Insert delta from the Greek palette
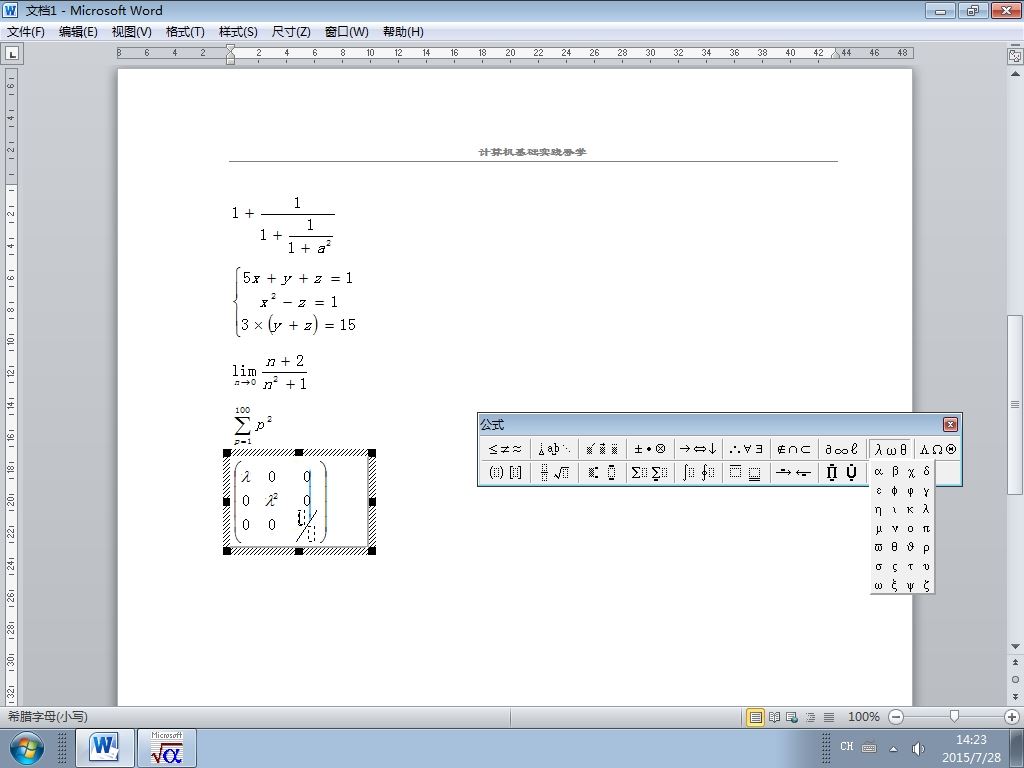 tap(926, 472)
